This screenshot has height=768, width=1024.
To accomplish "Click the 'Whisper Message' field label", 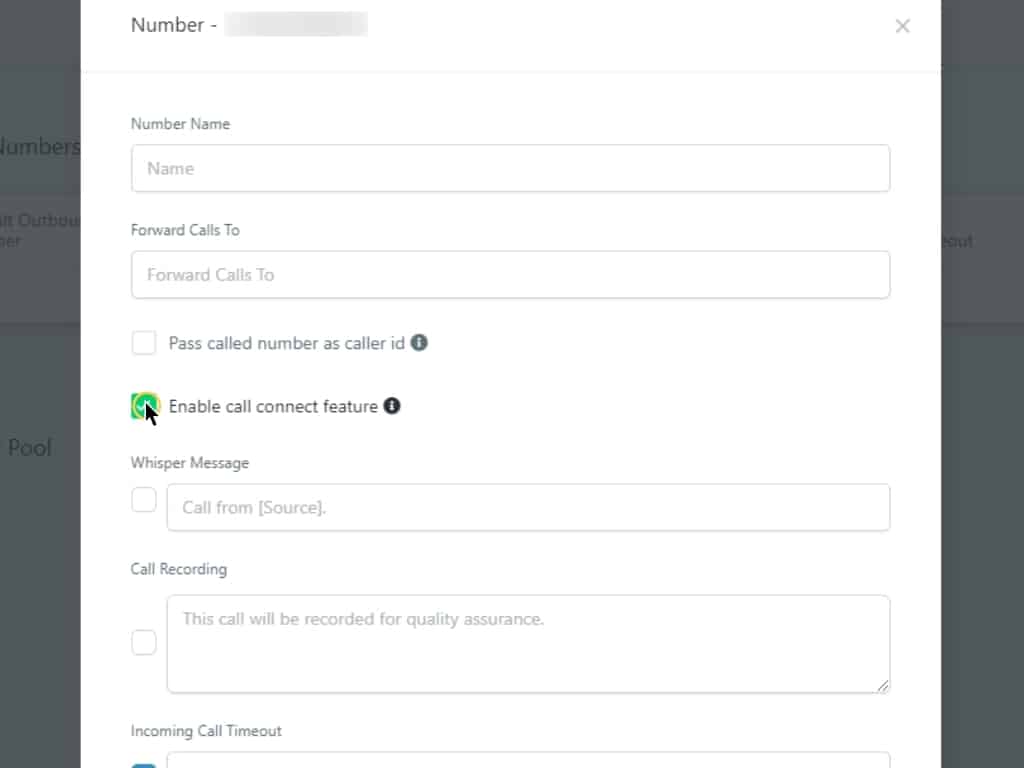I will 190,463.
